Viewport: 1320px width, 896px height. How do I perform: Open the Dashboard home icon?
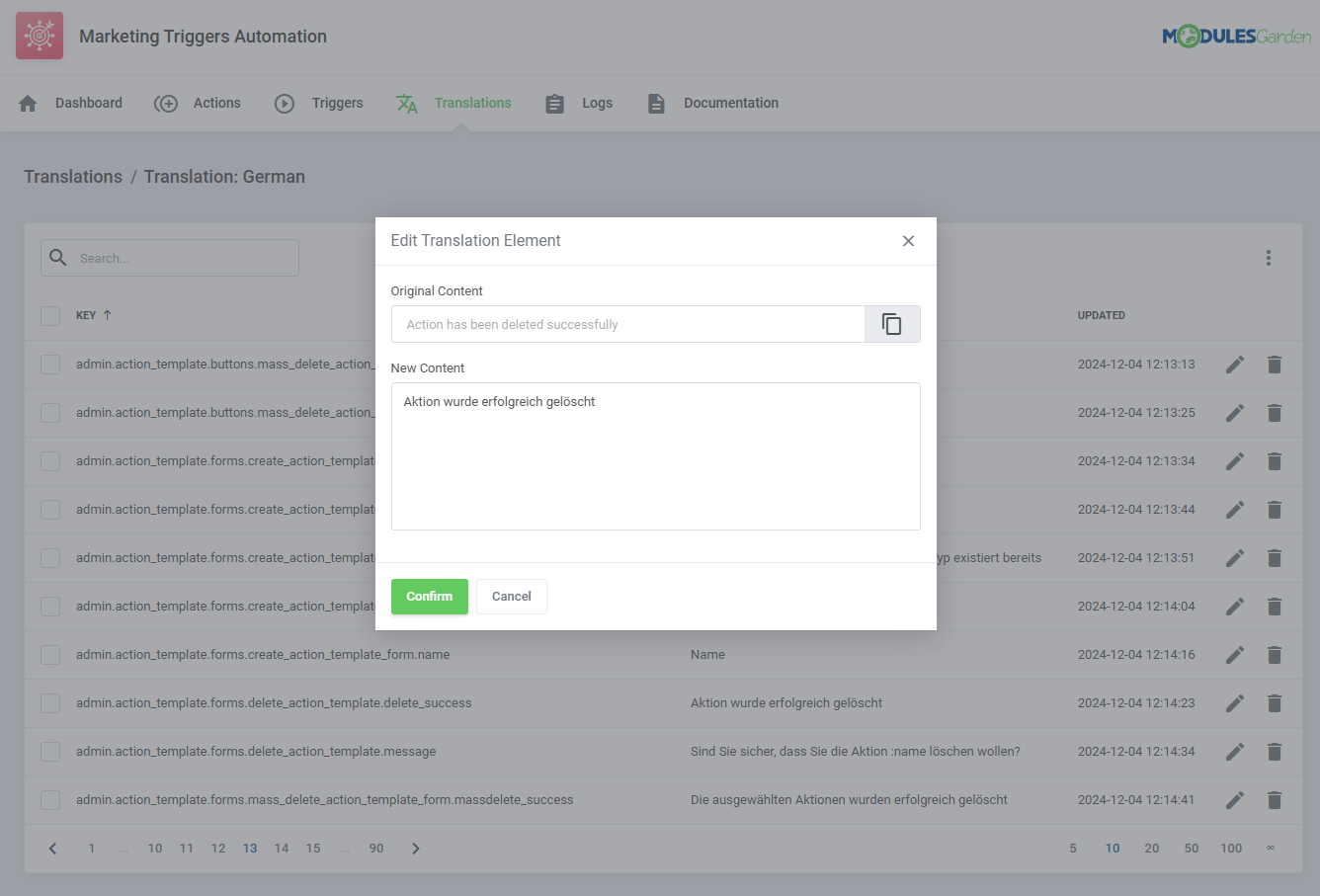point(28,103)
